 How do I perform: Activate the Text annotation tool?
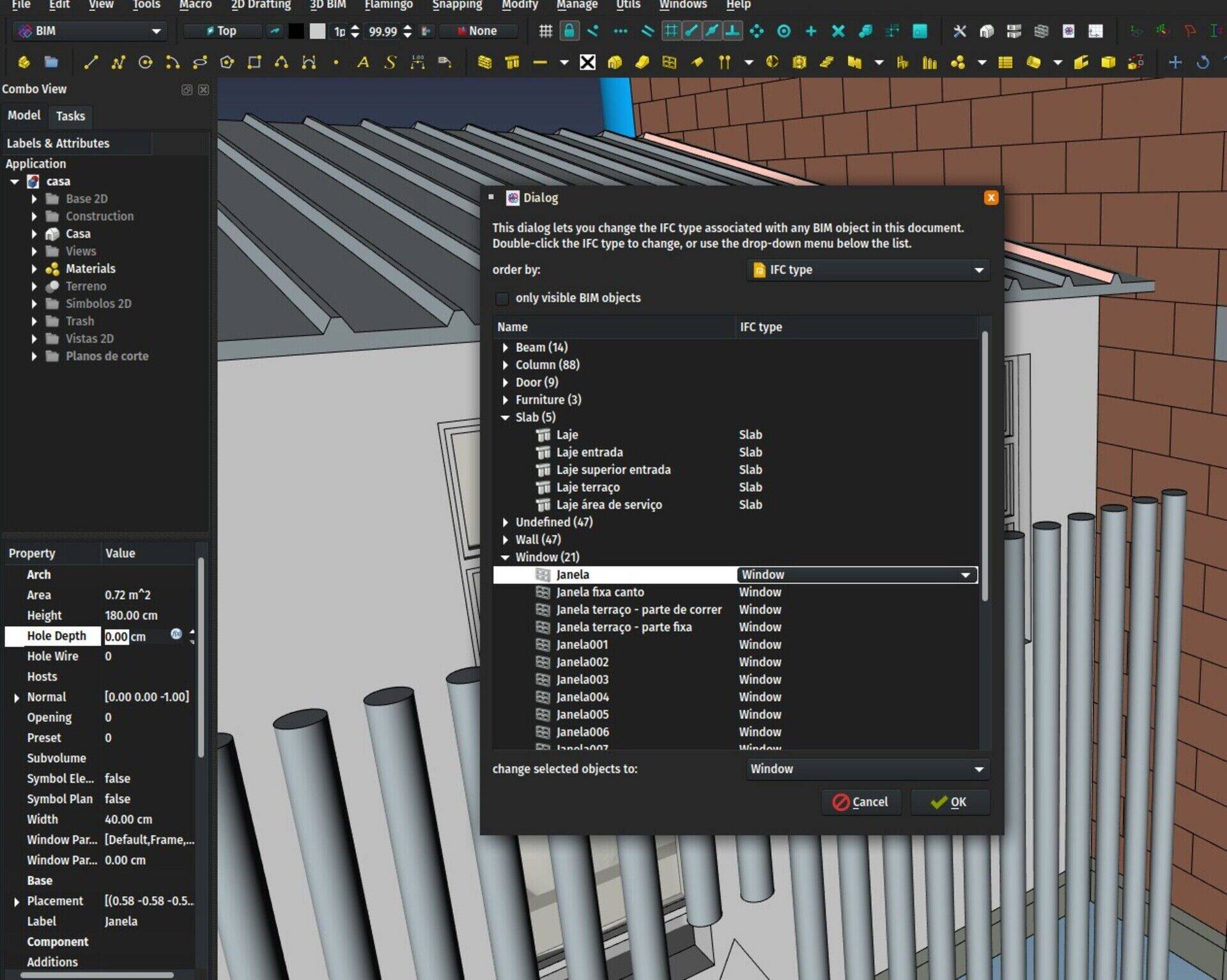[363, 62]
